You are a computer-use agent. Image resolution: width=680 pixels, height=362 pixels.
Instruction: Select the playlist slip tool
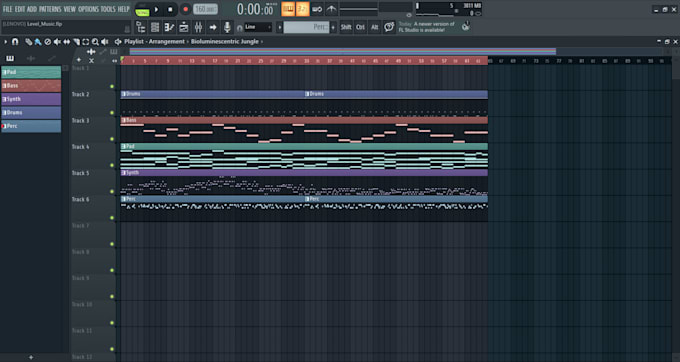[x=67, y=42]
